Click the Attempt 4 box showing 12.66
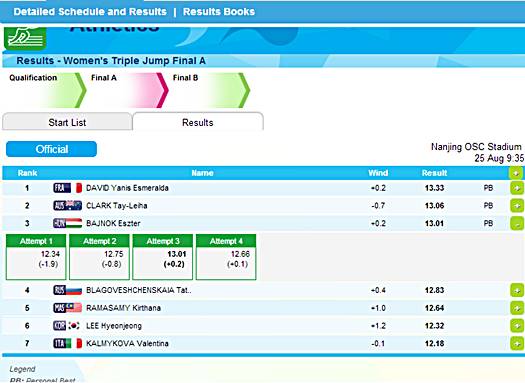The height and width of the screenshot is (383, 525). [x=226, y=257]
